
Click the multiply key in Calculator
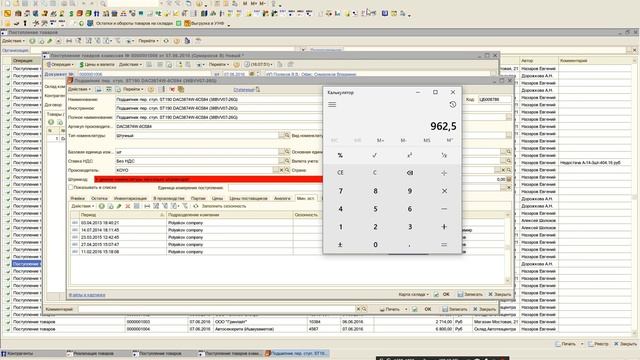444,191
